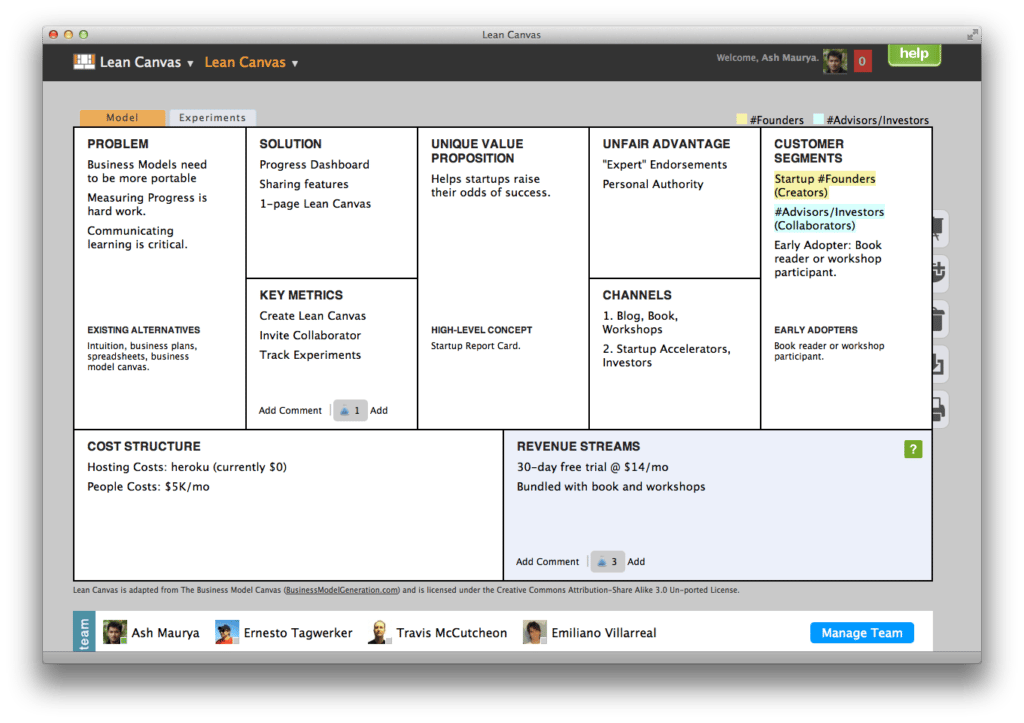Expand the white Lean Canvas dropdown

[189, 63]
